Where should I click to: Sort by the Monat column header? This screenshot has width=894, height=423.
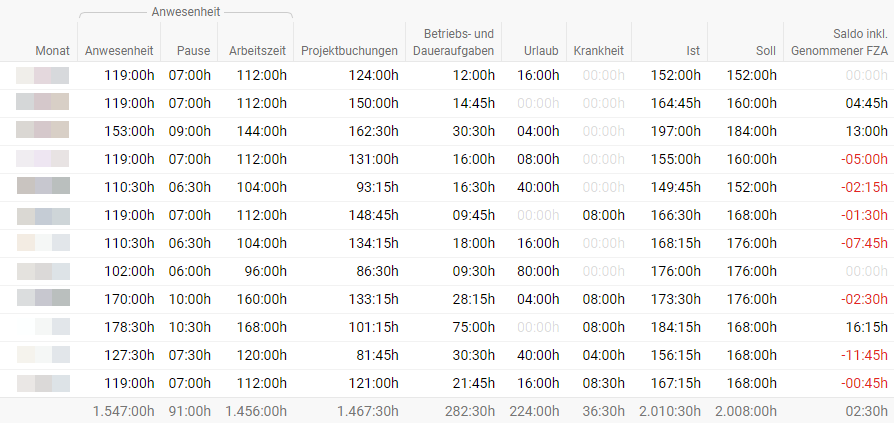click(x=52, y=51)
